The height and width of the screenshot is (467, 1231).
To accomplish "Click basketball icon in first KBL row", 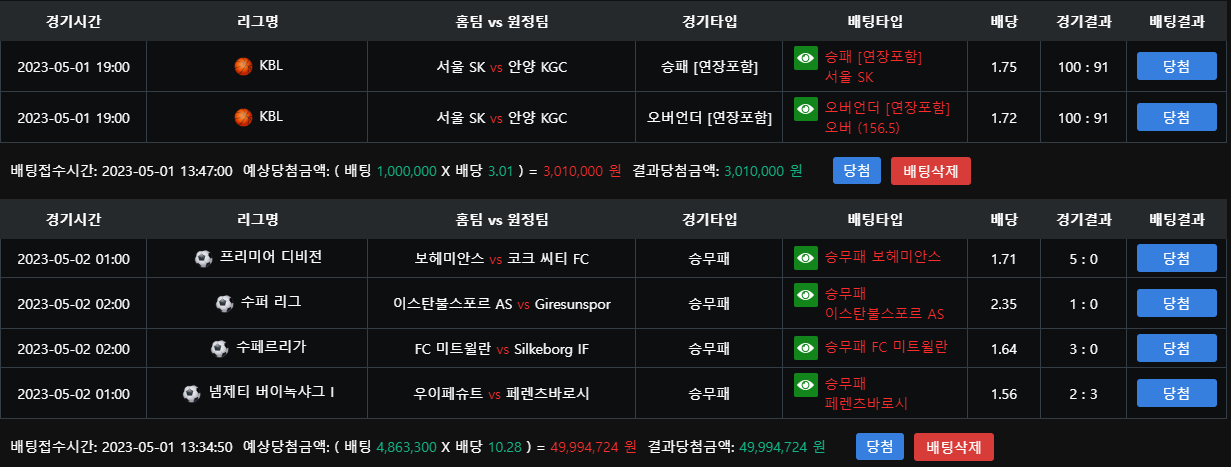I will pyautogui.click(x=243, y=66).
